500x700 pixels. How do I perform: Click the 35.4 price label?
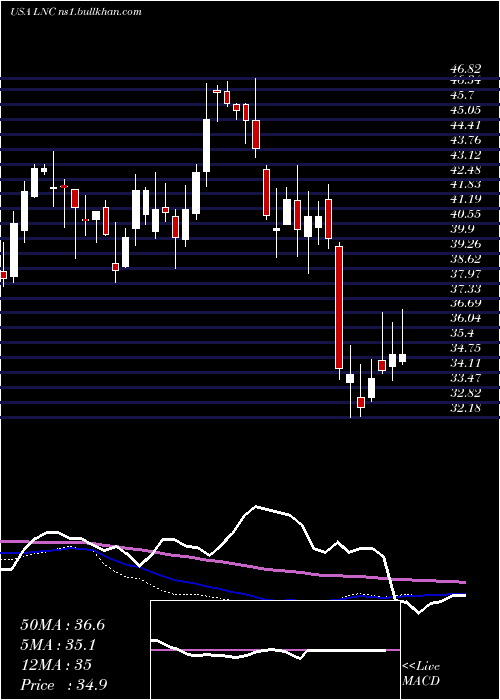463,333
